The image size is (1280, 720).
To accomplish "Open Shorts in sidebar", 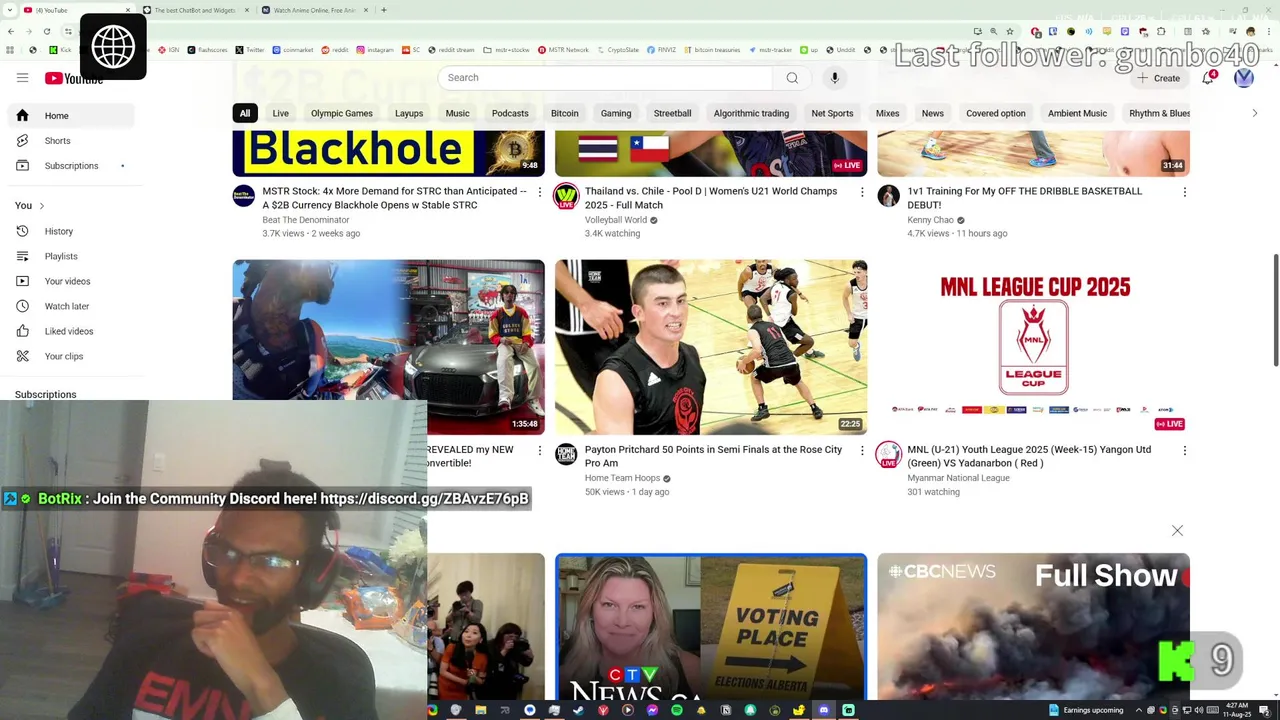I will 70,141.
